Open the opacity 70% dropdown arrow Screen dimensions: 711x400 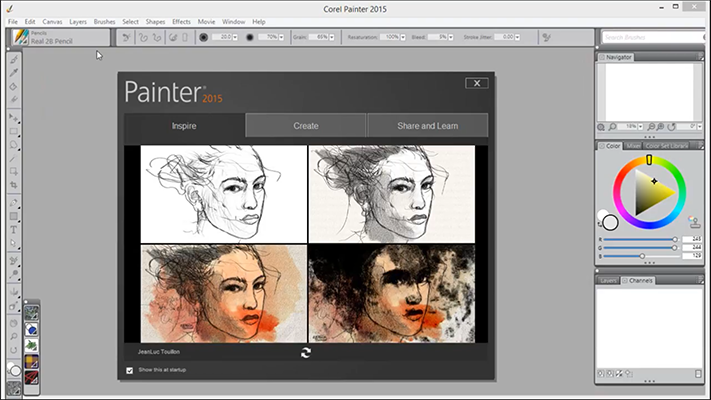(x=281, y=38)
